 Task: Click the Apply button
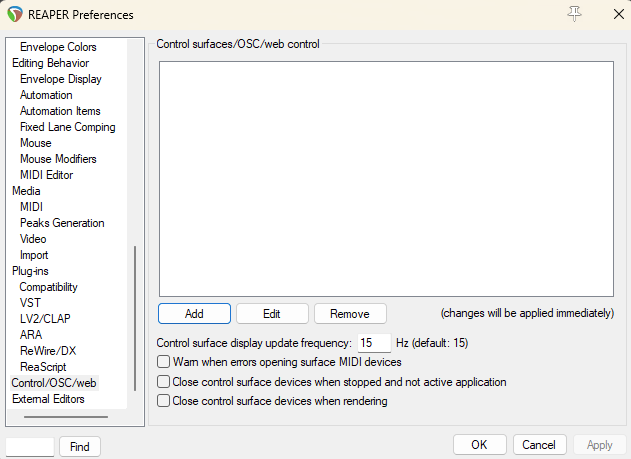tap(600, 445)
